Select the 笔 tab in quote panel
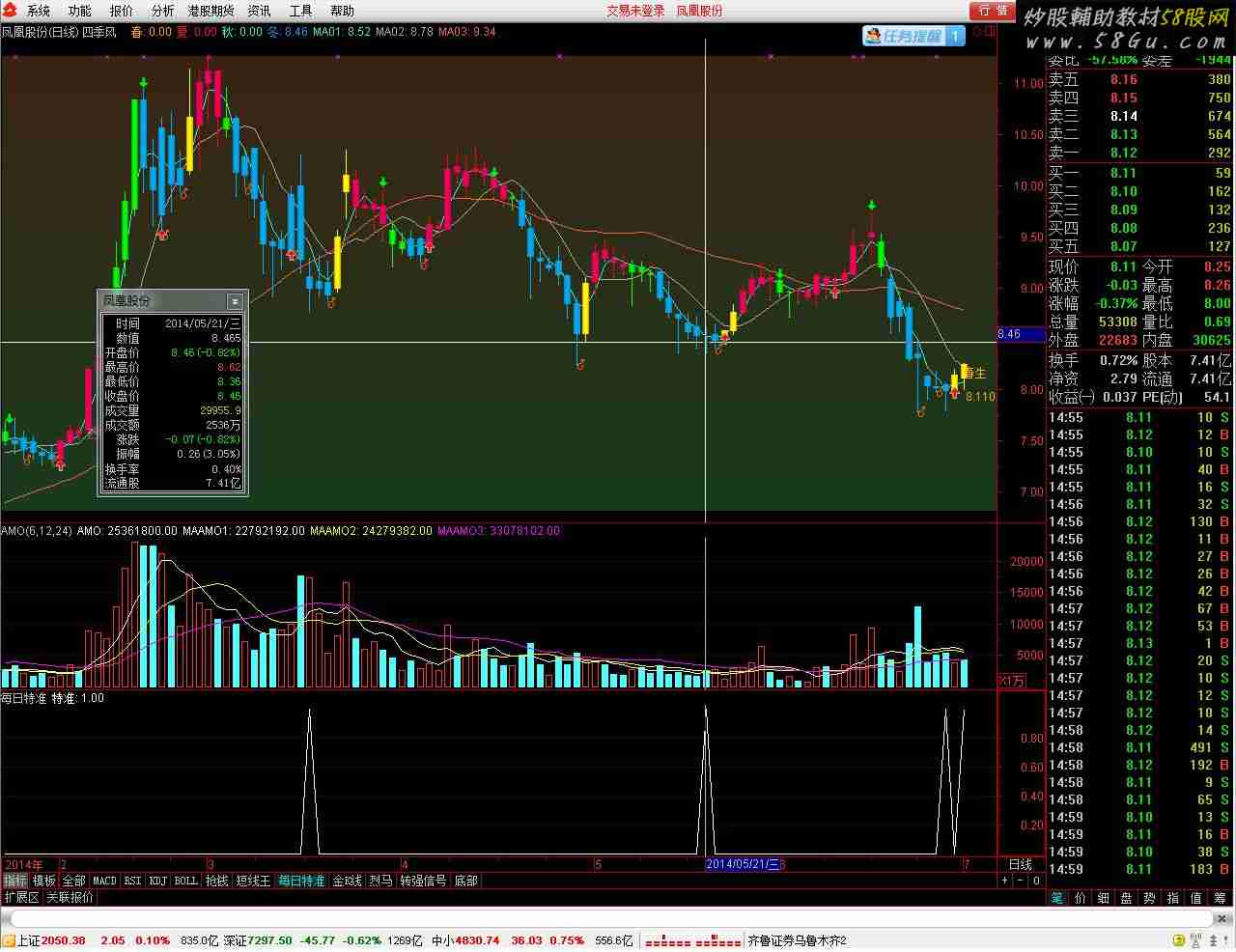Screen dimensions: 1236x952 [1057, 898]
